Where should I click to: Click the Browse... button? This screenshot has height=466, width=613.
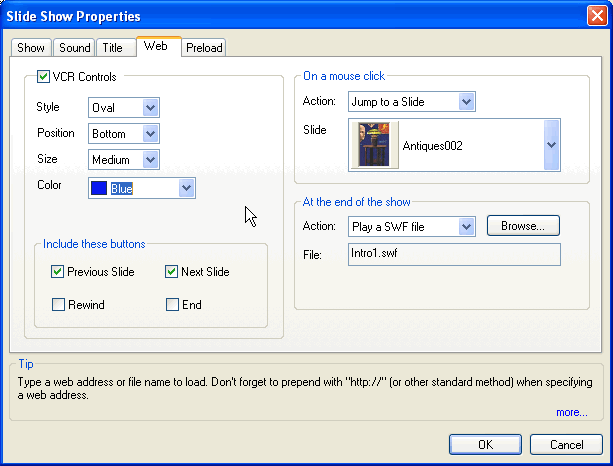point(523,226)
